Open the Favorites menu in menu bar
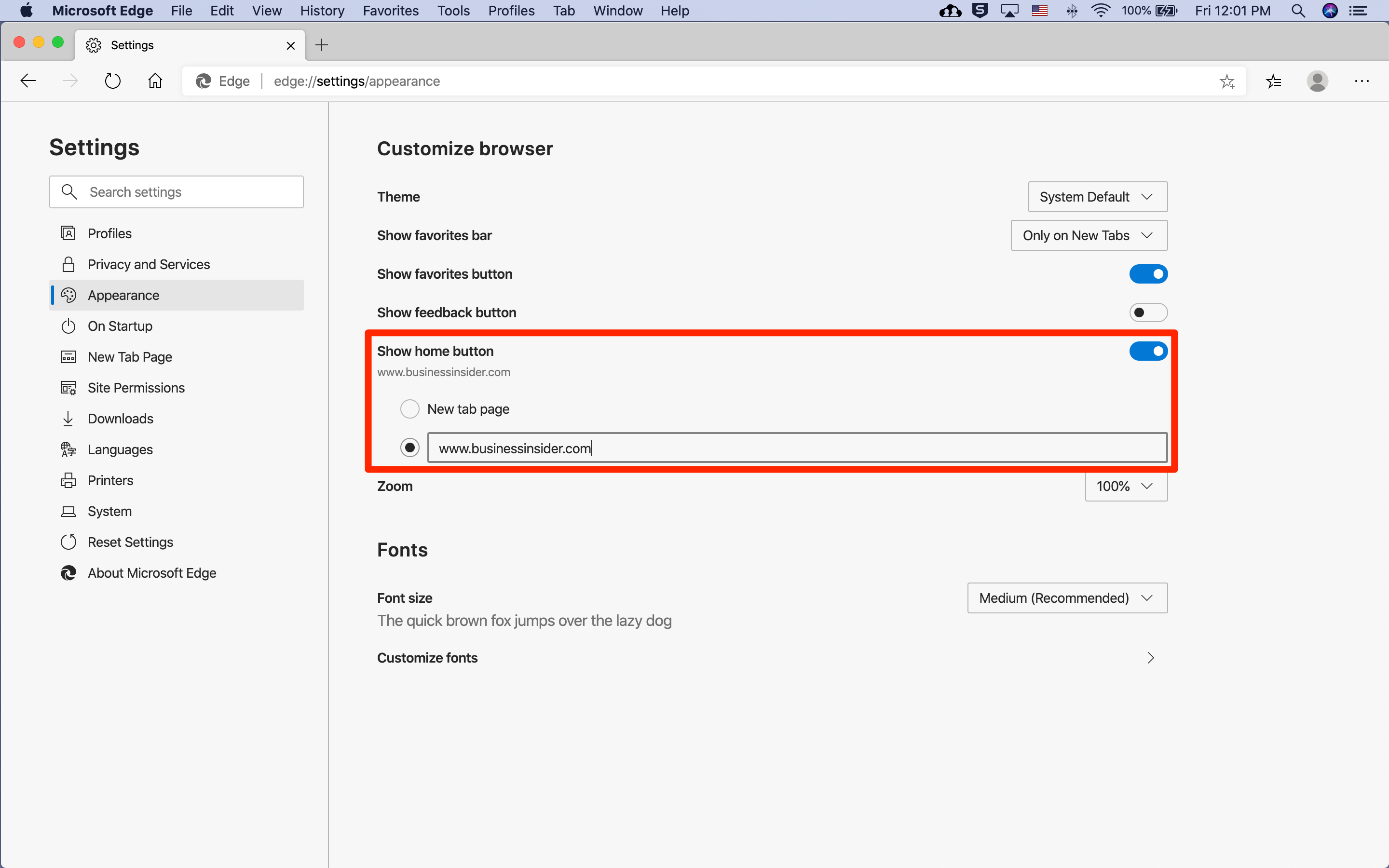The height and width of the screenshot is (868, 1389). [390, 11]
